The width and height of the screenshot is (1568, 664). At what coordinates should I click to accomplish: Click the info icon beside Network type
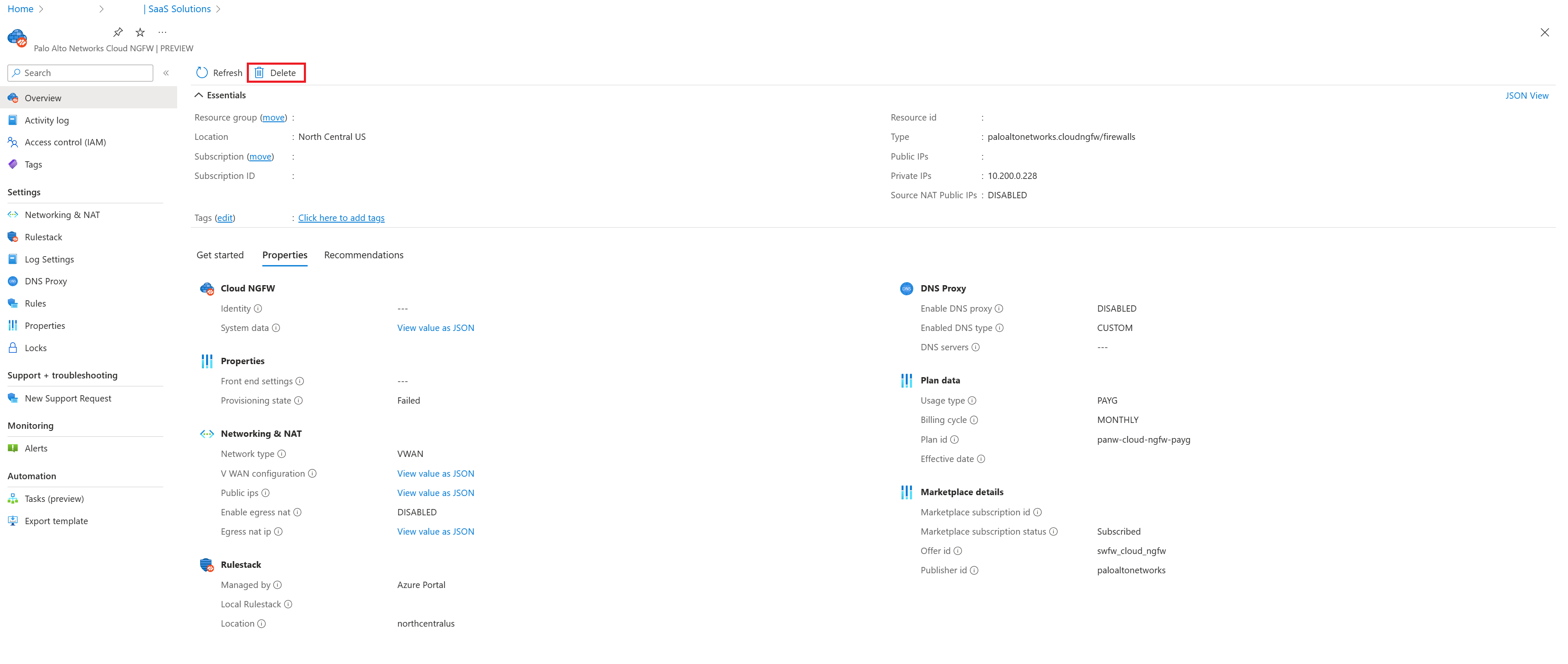(x=282, y=454)
